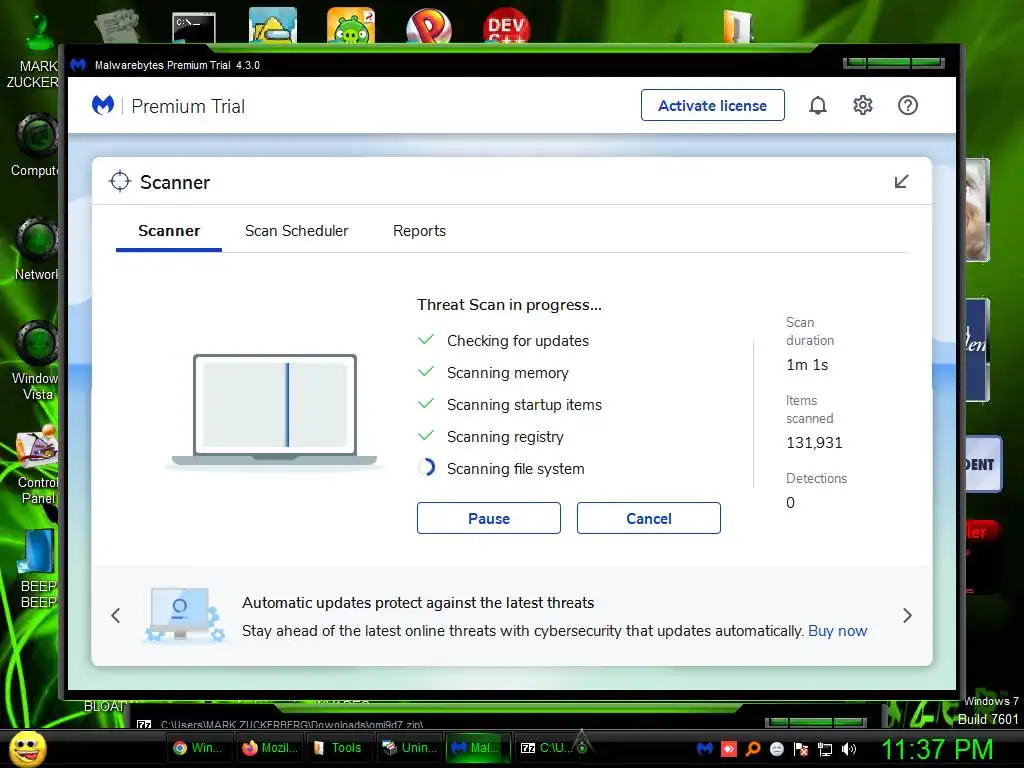Open Computer desktop icon
The width and height of the screenshot is (1024, 768).
(36, 145)
